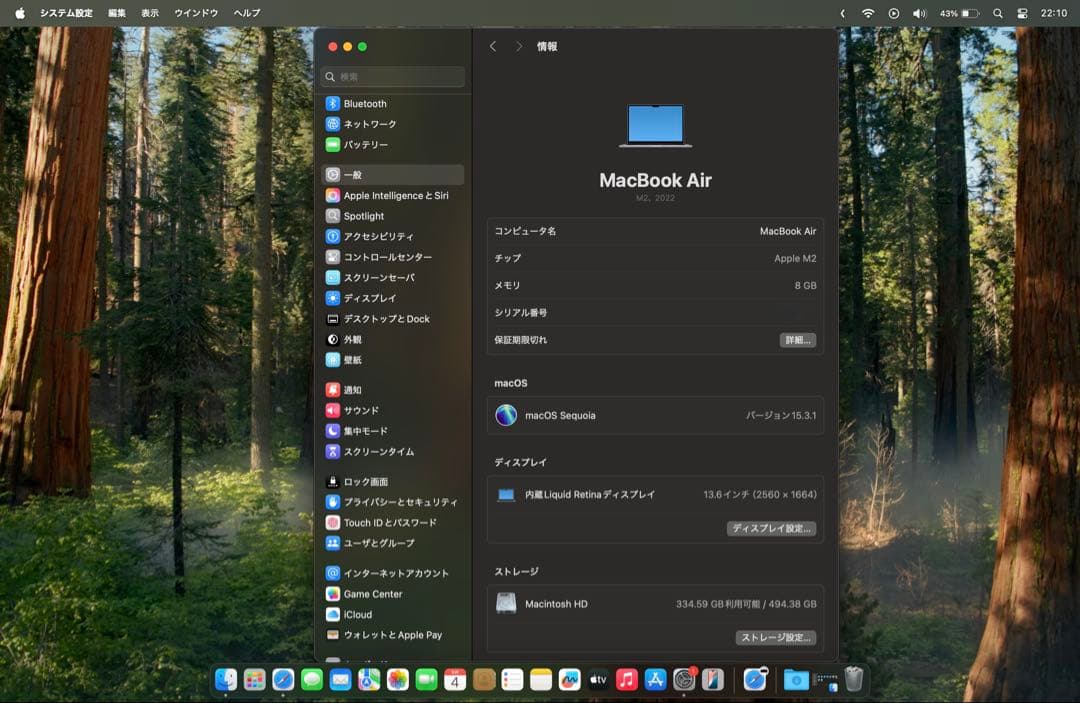The image size is (1080, 703).
Task: Open the Spotlight settings item
Action: pyautogui.click(x=364, y=216)
